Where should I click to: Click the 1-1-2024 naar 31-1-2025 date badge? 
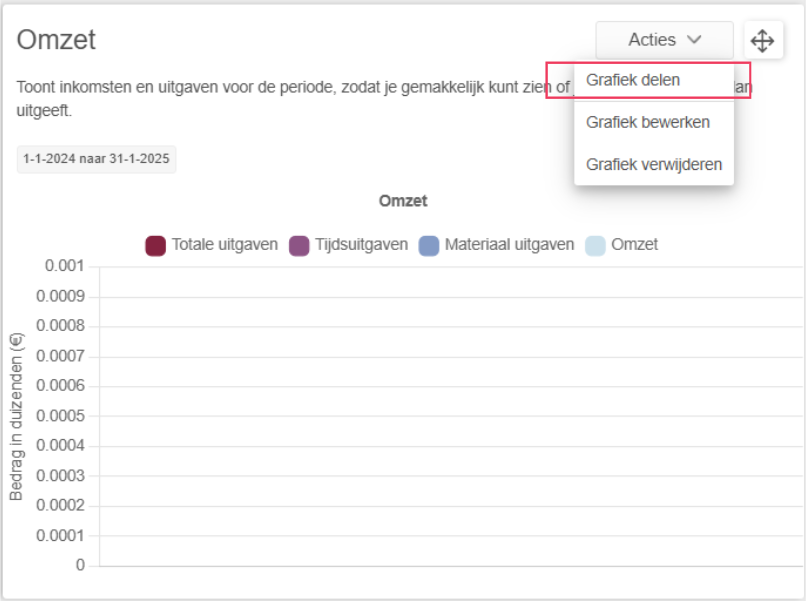(x=96, y=160)
